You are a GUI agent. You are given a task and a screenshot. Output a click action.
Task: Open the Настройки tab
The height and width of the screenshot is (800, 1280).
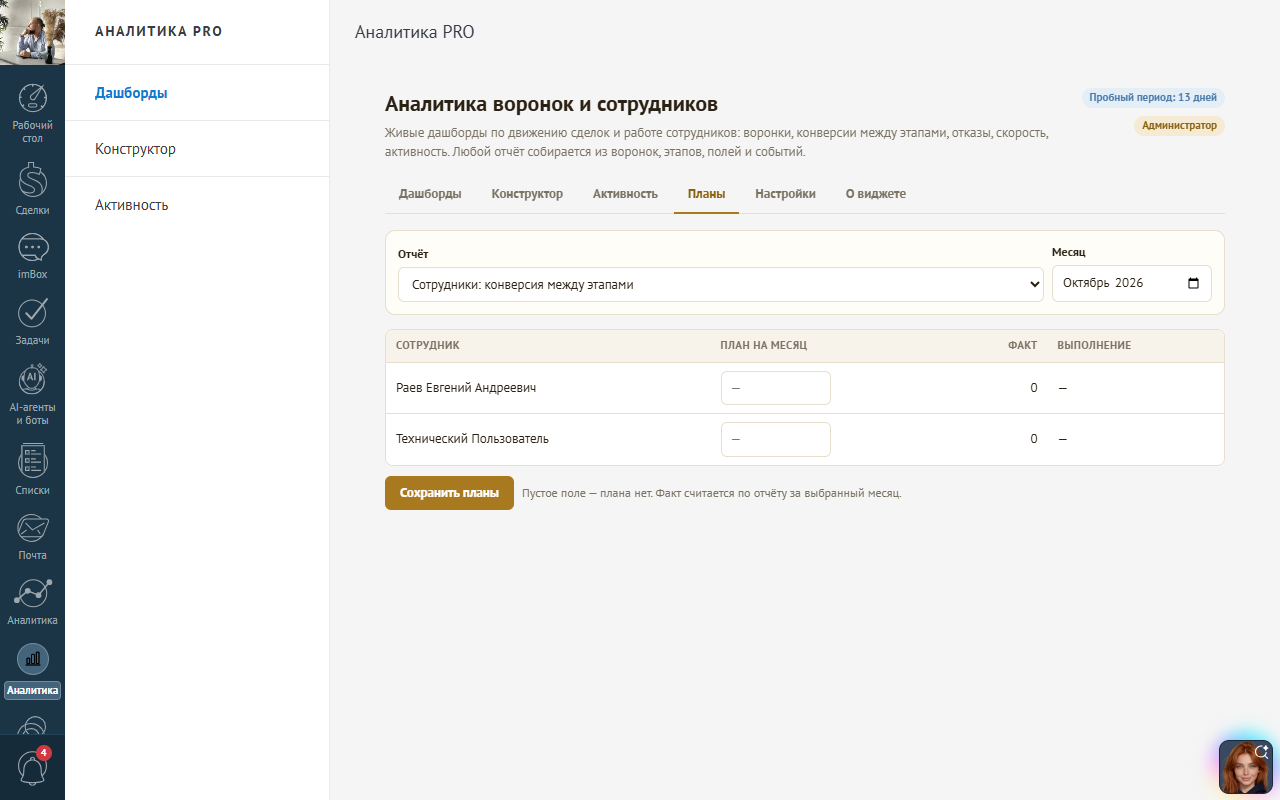click(x=785, y=194)
